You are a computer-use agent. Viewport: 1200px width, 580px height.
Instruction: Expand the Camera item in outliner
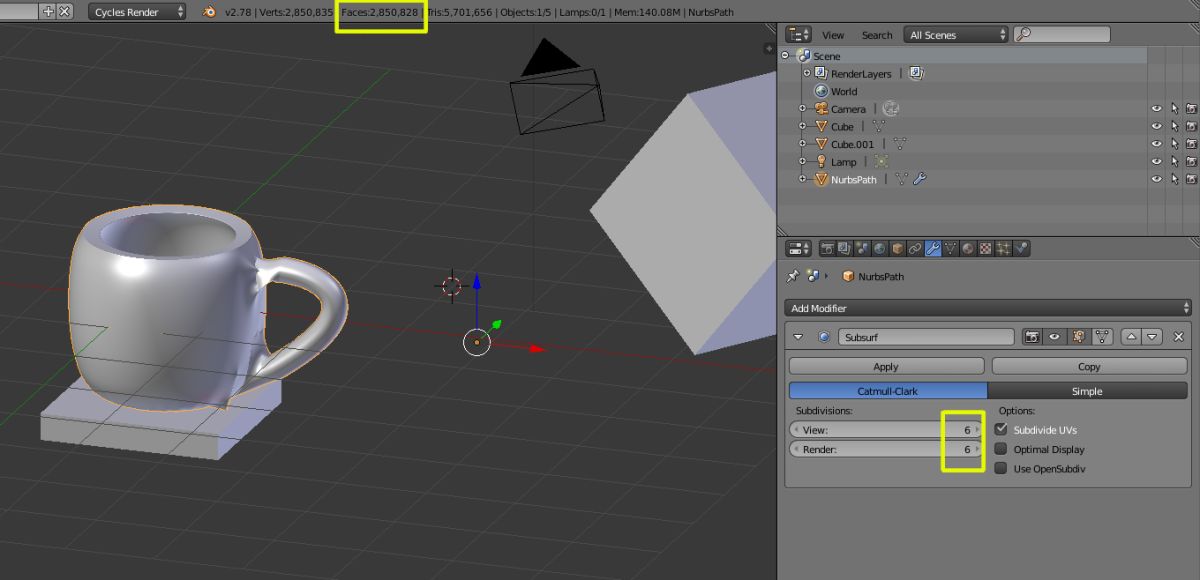pyautogui.click(x=803, y=109)
